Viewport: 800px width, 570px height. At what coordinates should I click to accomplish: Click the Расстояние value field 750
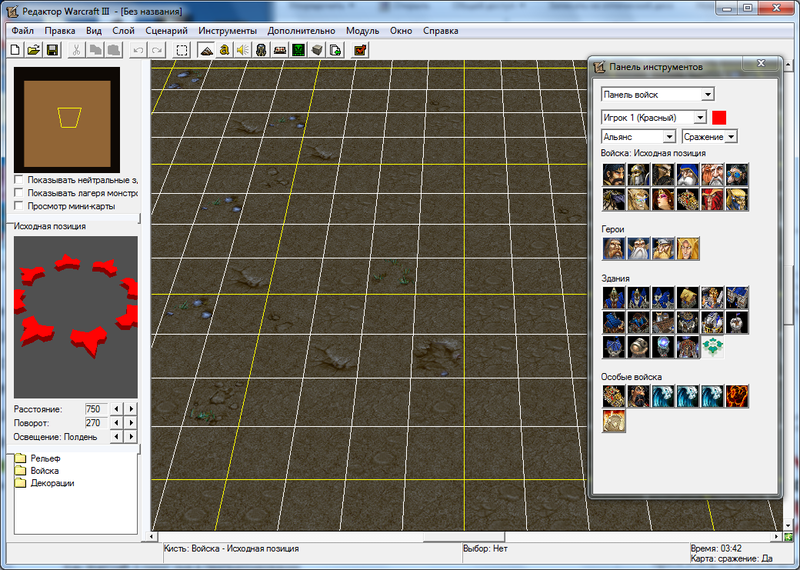click(96, 409)
